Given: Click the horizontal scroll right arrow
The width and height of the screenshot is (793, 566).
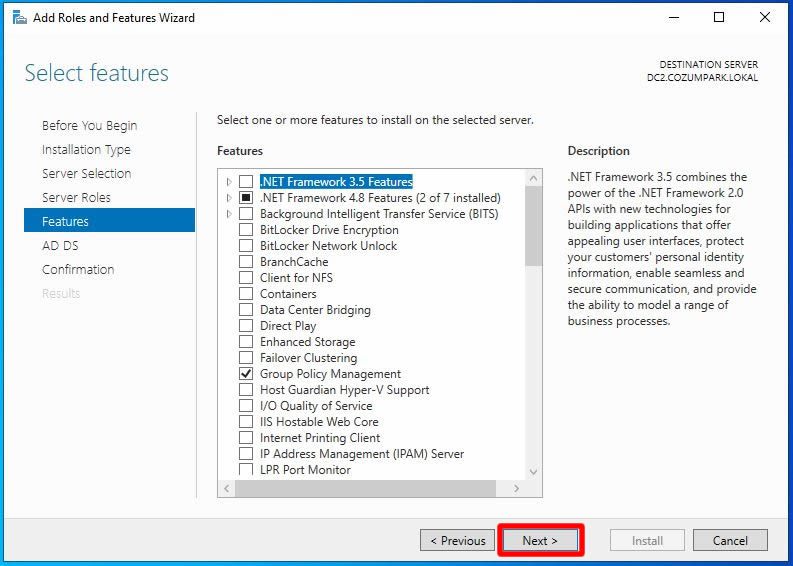Looking at the screenshot, I should click(517, 489).
